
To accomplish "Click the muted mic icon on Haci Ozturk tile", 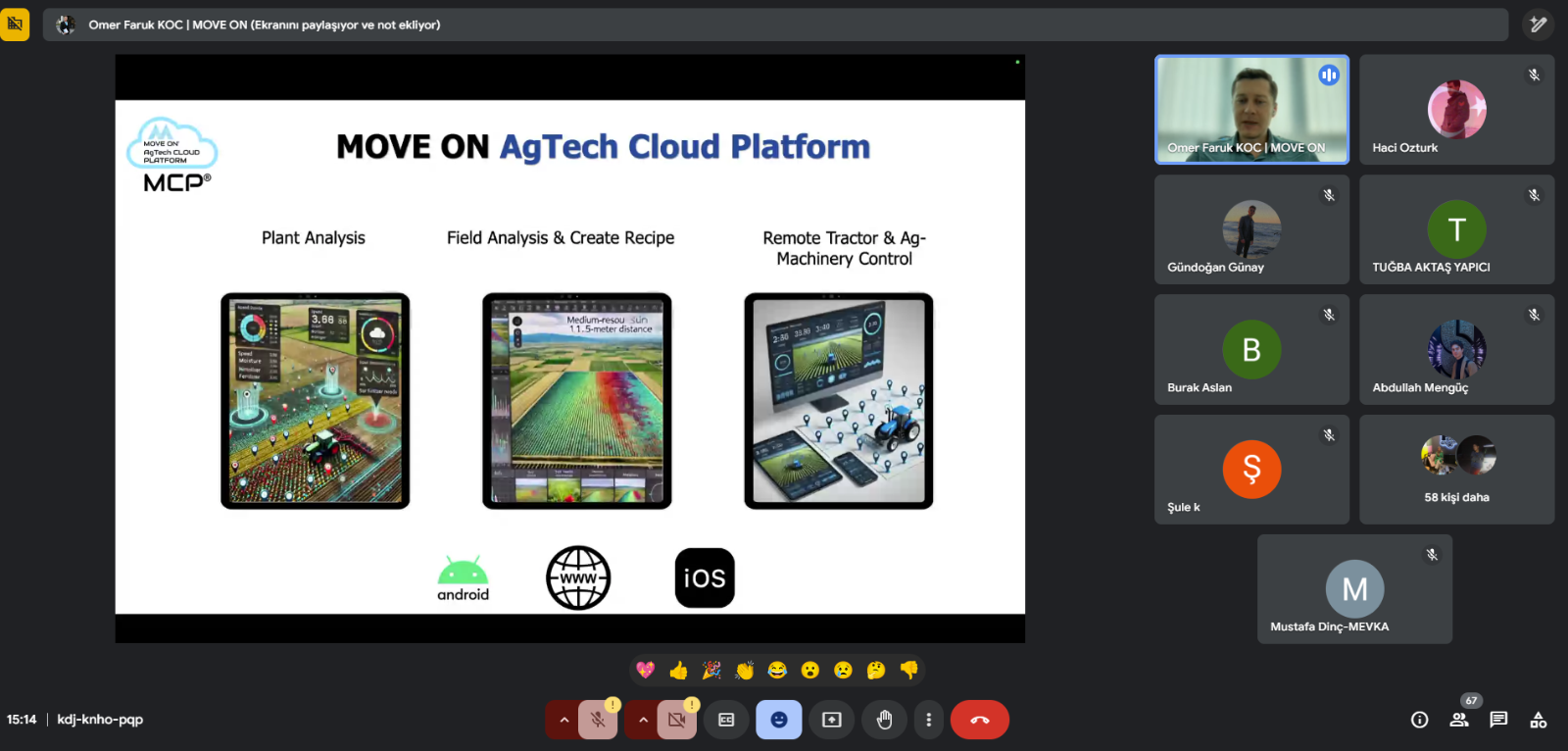I will coord(1534,75).
